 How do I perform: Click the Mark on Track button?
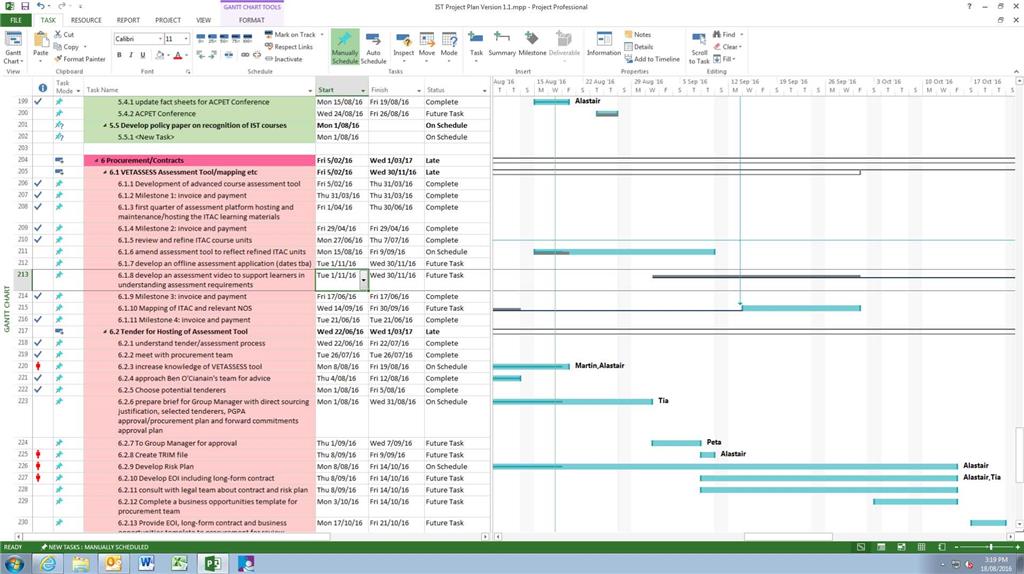click(293, 35)
